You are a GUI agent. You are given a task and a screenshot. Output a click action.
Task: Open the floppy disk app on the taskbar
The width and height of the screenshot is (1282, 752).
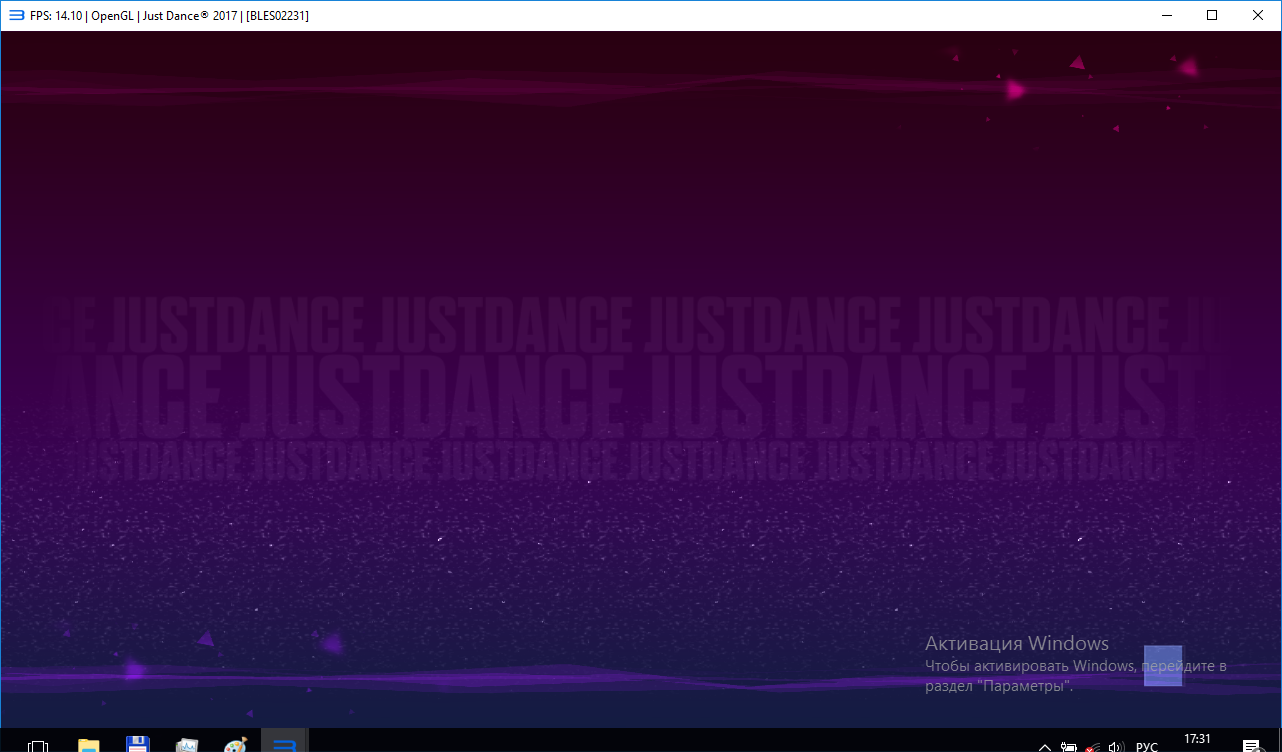click(138, 745)
